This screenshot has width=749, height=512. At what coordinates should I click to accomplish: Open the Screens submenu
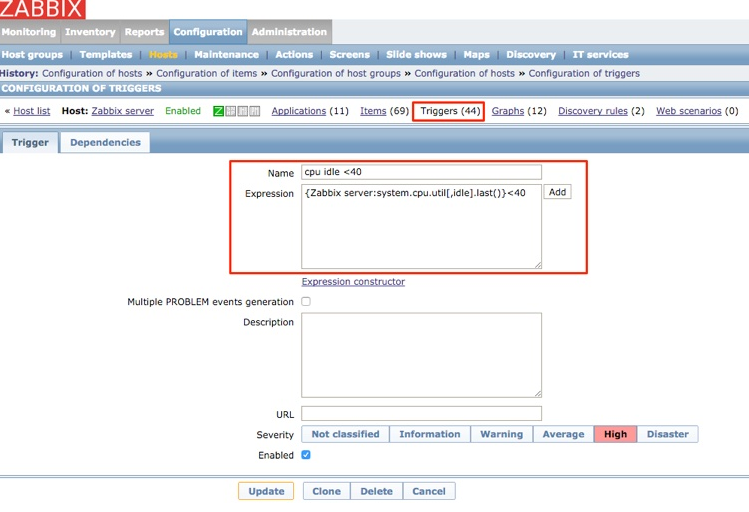(x=350, y=54)
